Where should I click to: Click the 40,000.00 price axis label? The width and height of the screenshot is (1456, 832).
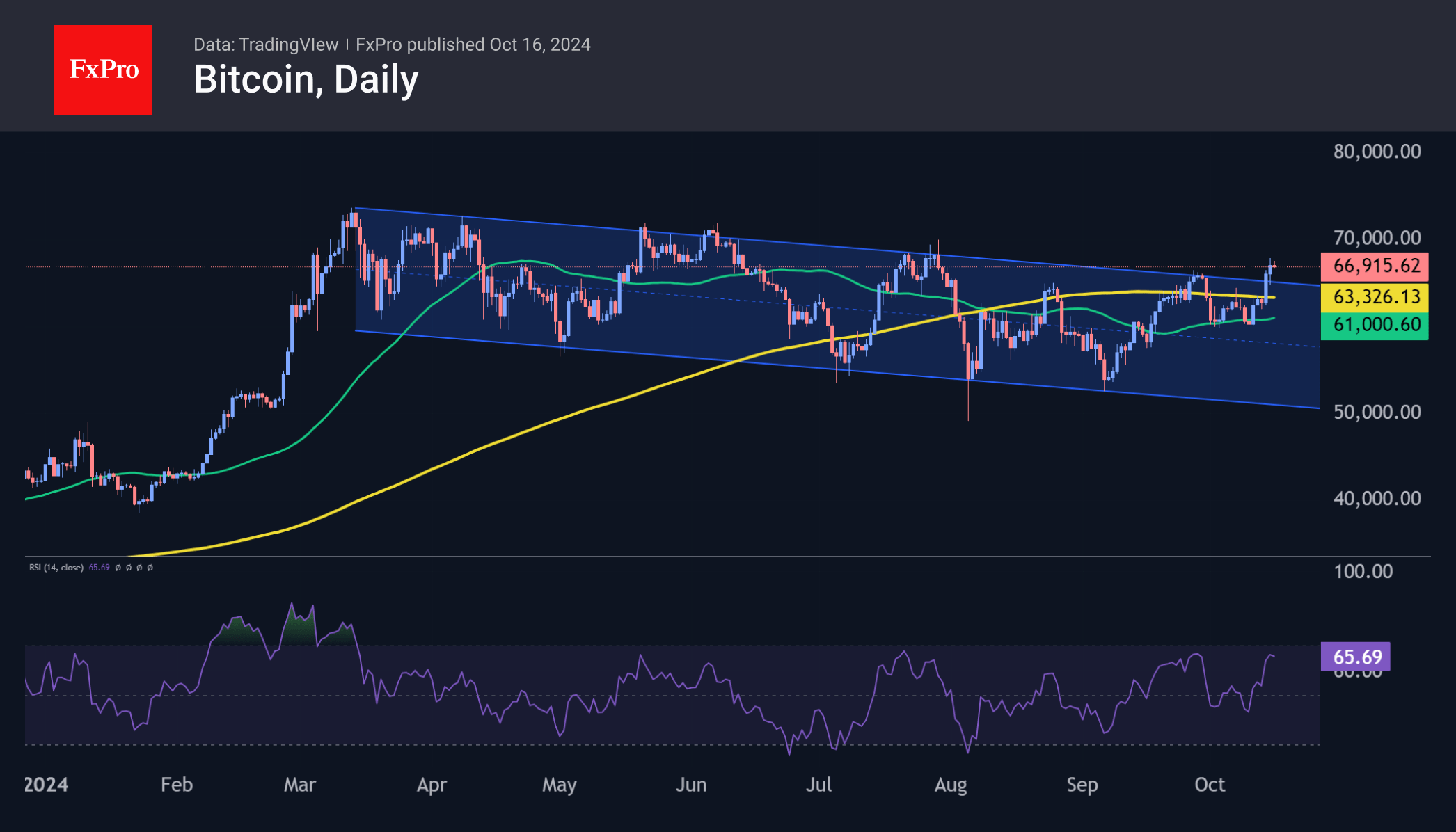point(1377,498)
